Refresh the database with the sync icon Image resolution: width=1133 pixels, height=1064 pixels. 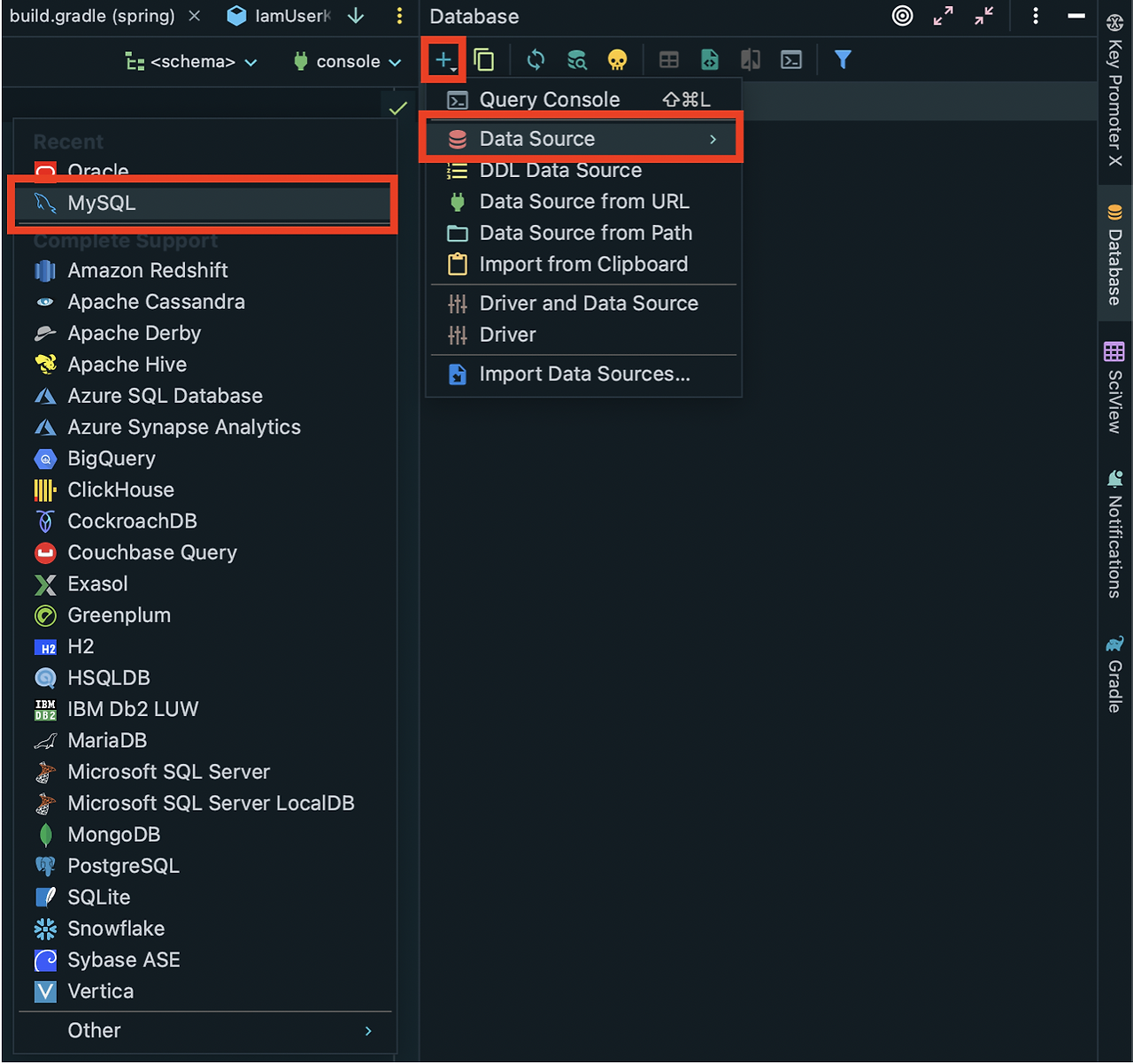[536, 60]
